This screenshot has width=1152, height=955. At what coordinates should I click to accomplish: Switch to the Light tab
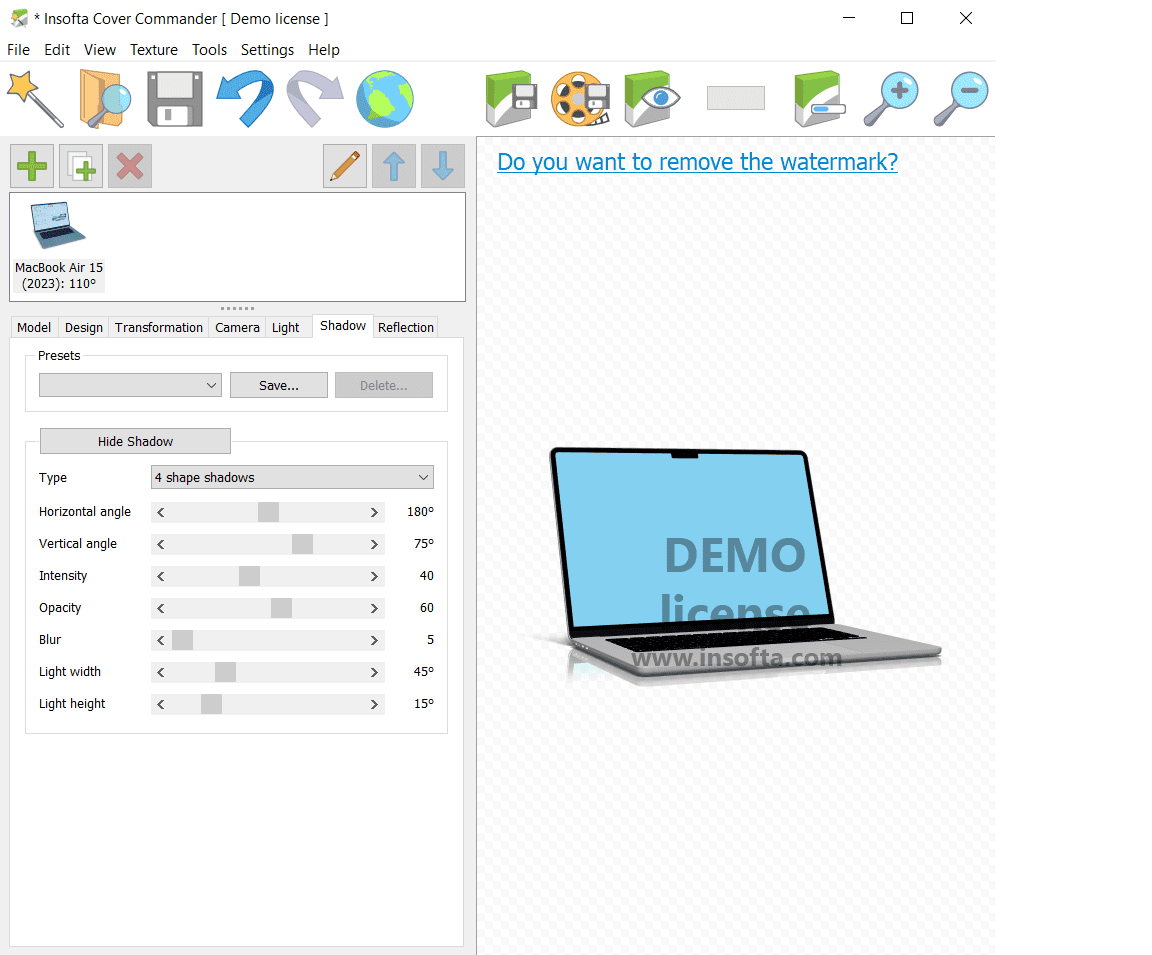(285, 328)
